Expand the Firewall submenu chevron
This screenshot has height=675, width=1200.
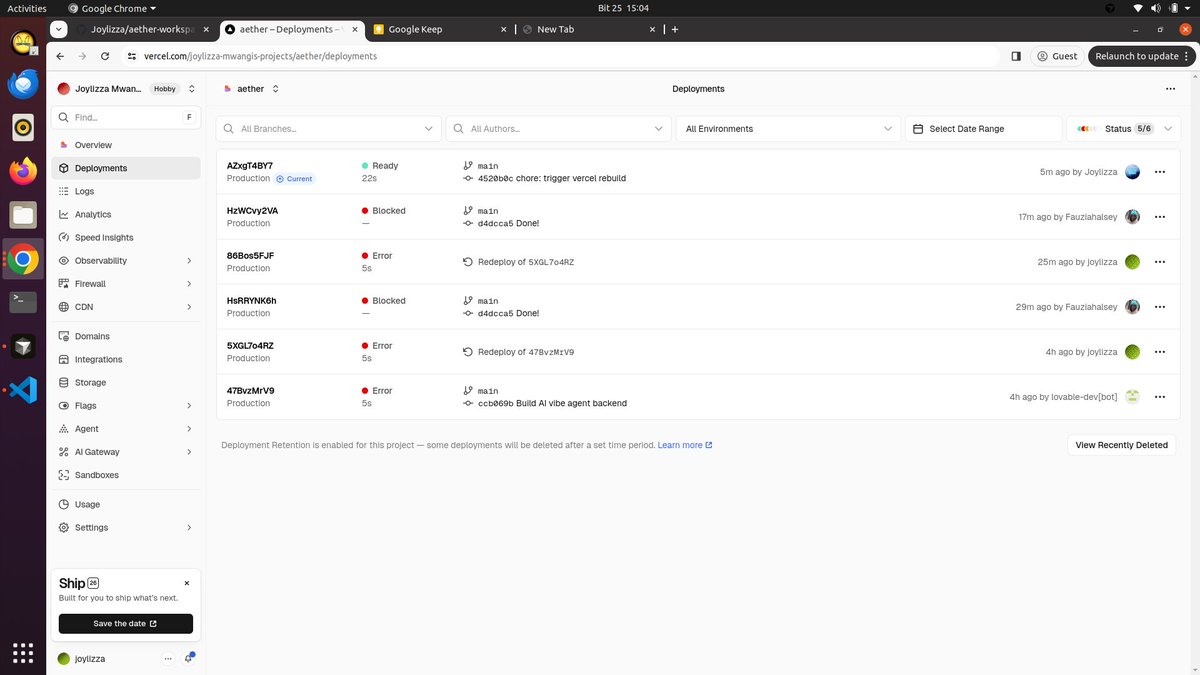click(x=189, y=284)
